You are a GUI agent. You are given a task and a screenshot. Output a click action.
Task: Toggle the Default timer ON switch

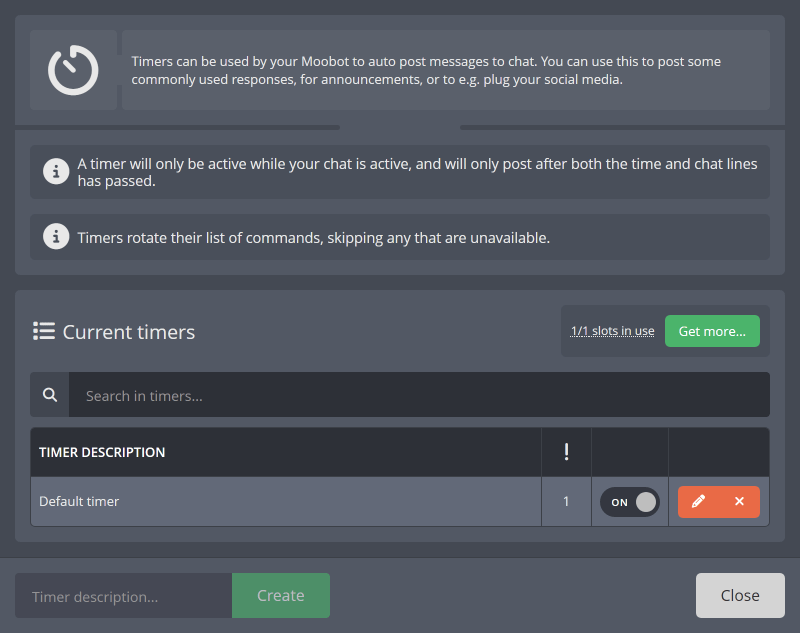click(630, 502)
